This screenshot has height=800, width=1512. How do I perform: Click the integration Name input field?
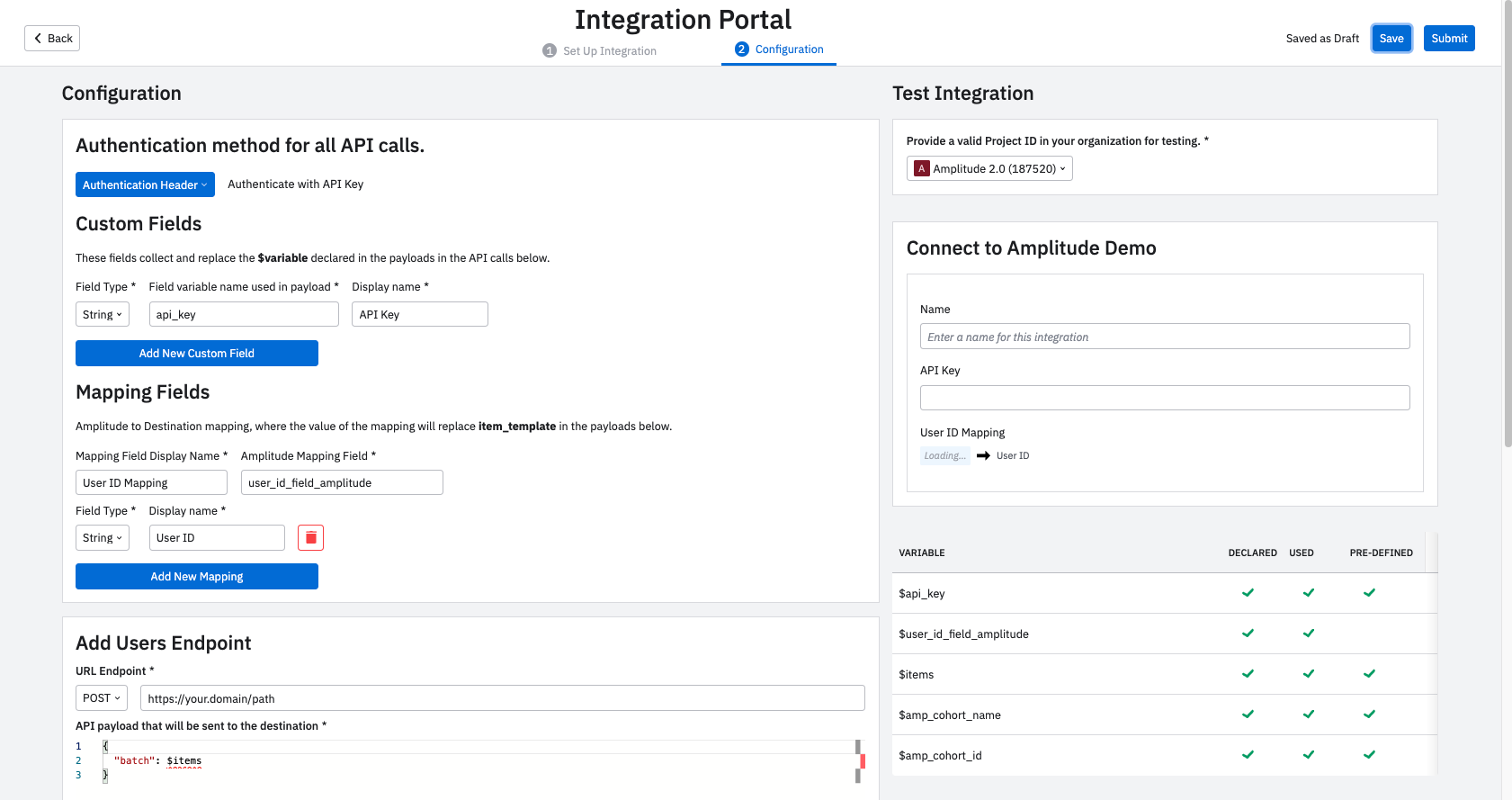(x=1165, y=337)
